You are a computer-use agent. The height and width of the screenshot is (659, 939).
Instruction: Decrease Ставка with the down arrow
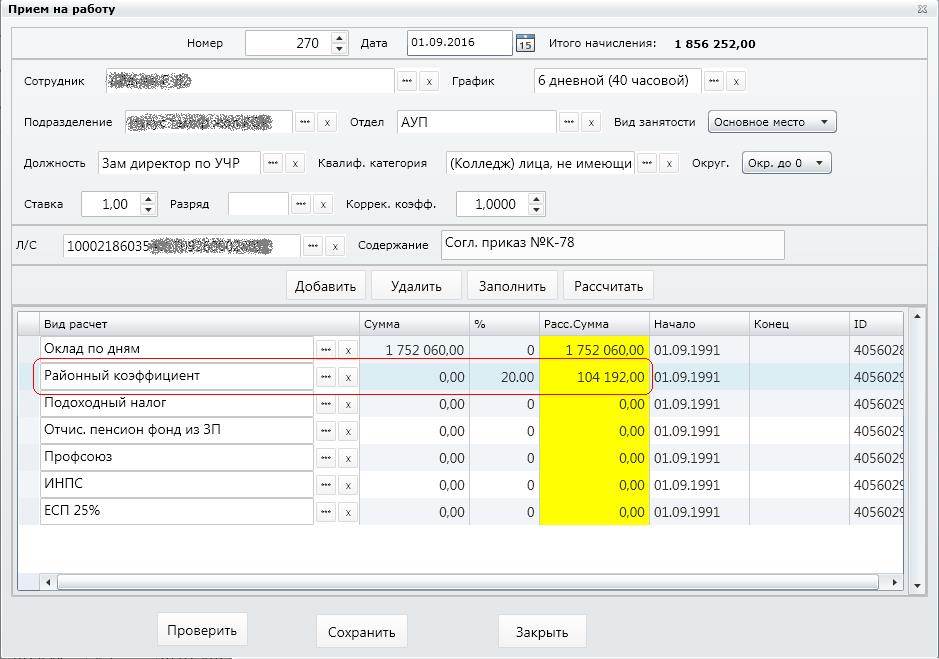pyautogui.click(x=149, y=210)
